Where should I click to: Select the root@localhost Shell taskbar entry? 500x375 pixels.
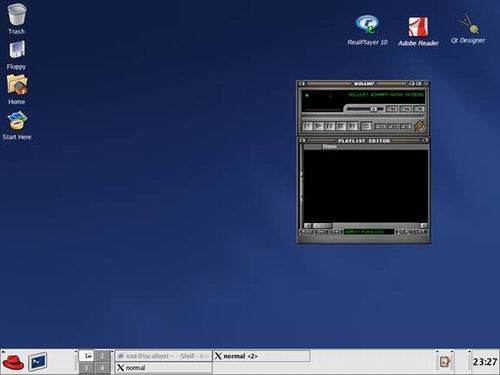coord(164,356)
